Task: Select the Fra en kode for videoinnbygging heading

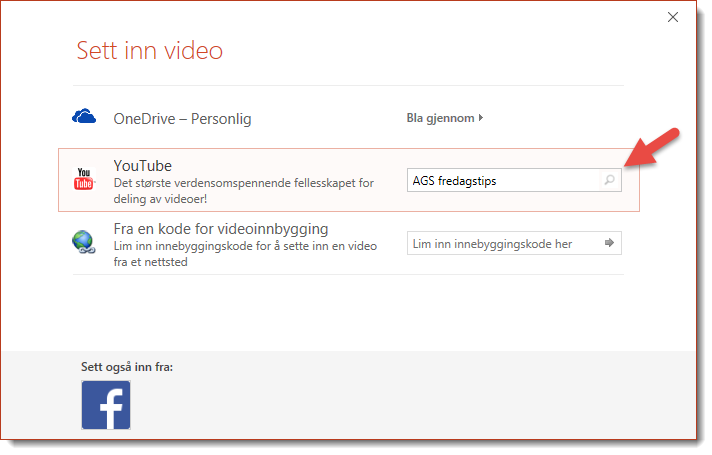Action: point(221,228)
